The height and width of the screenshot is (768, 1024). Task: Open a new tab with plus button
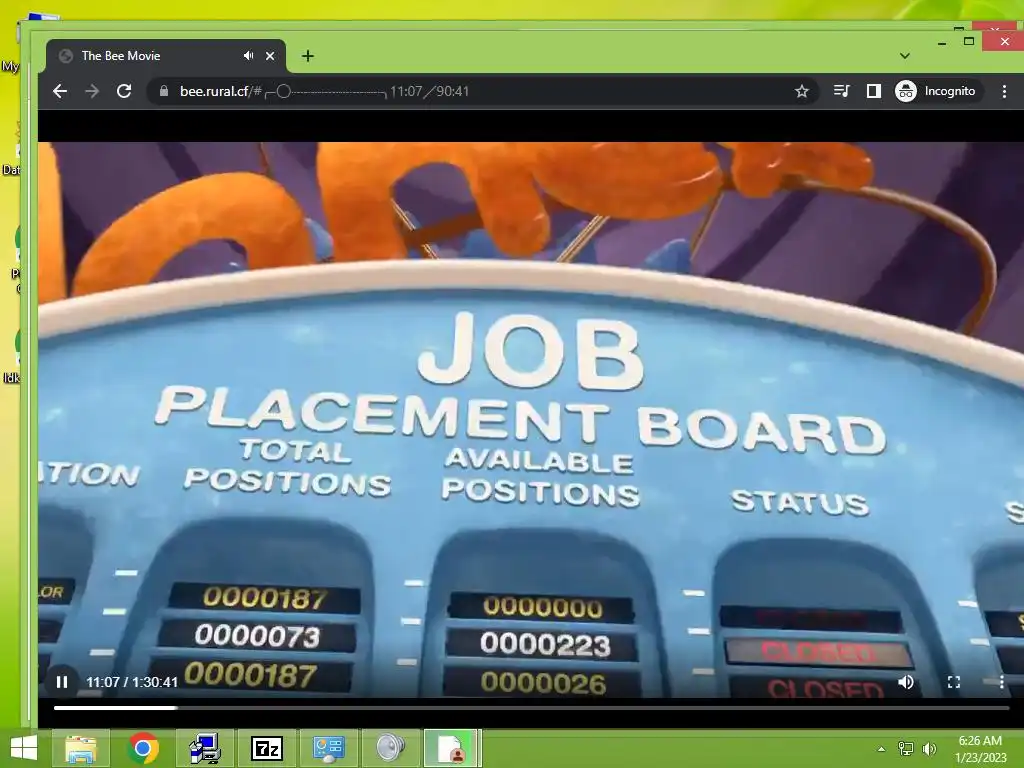click(x=308, y=56)
